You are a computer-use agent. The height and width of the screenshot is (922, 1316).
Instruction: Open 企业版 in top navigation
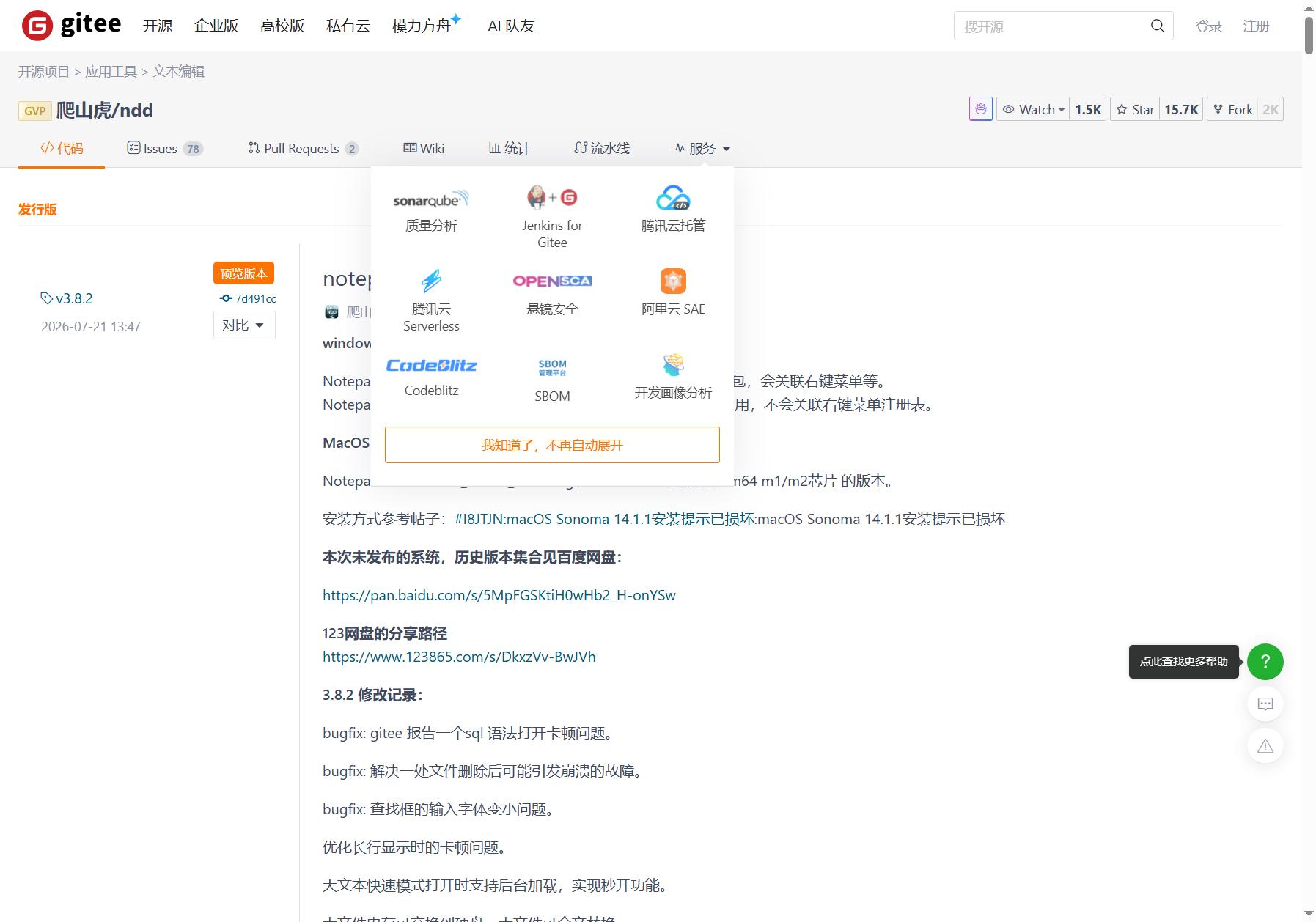pos(216,26)
